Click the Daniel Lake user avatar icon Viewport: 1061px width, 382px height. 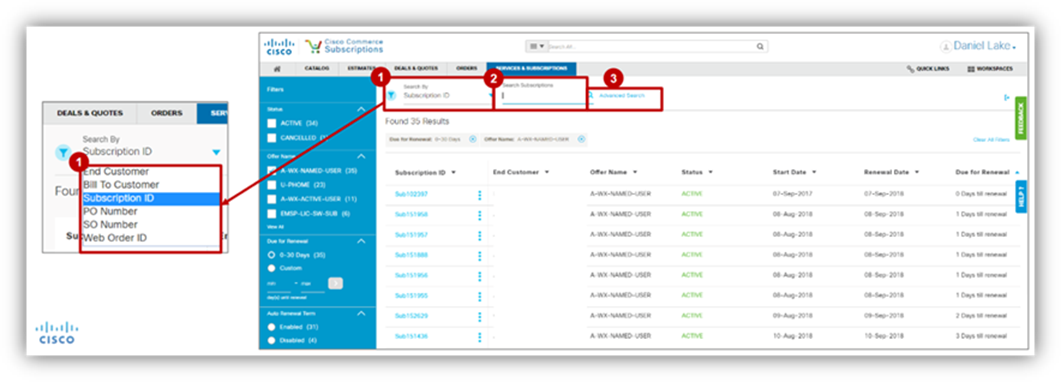(x=945, y=46)
